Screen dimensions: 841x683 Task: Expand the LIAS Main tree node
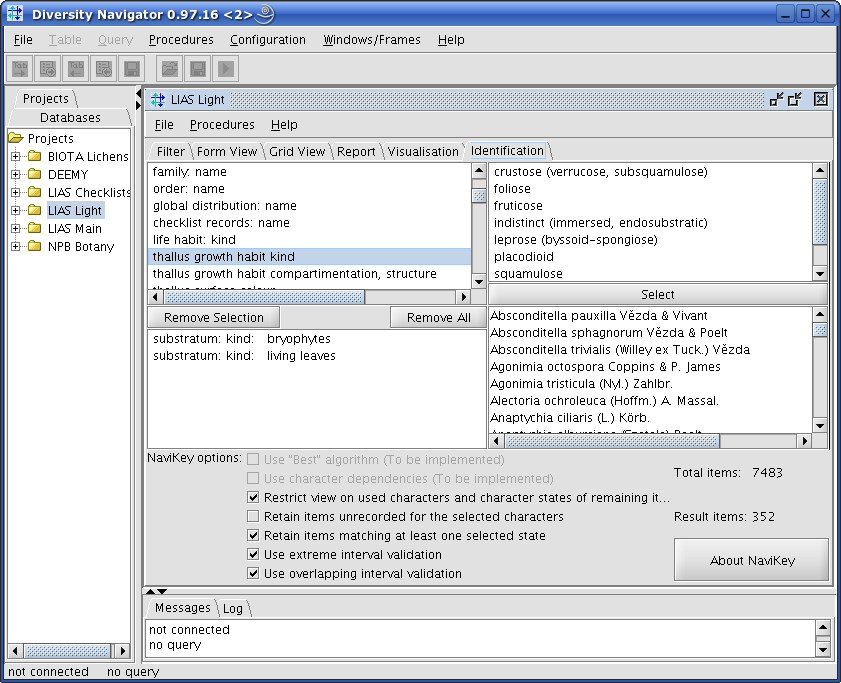16,228
